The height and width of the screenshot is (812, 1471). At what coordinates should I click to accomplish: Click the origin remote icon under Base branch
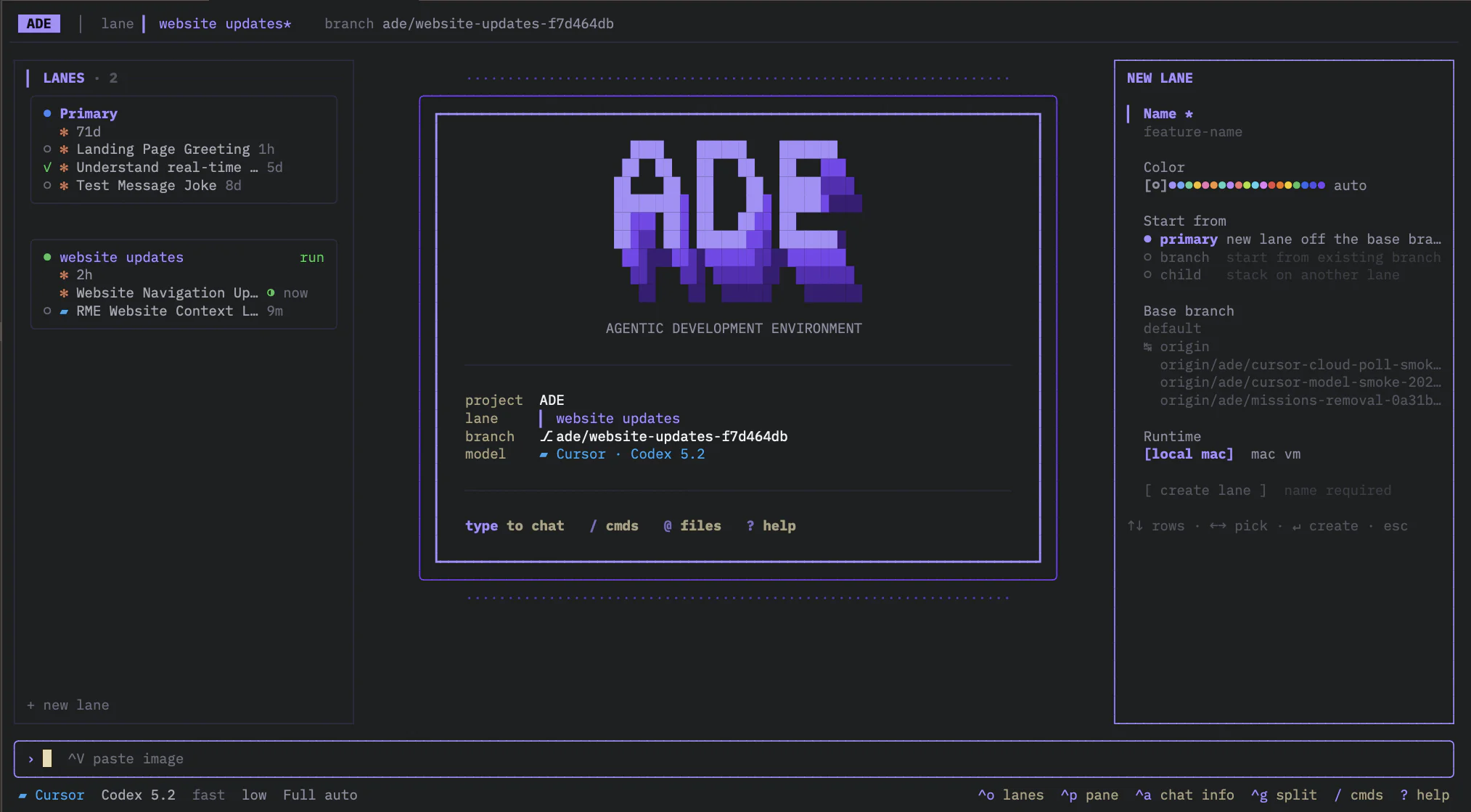[x=1147, y=347]
